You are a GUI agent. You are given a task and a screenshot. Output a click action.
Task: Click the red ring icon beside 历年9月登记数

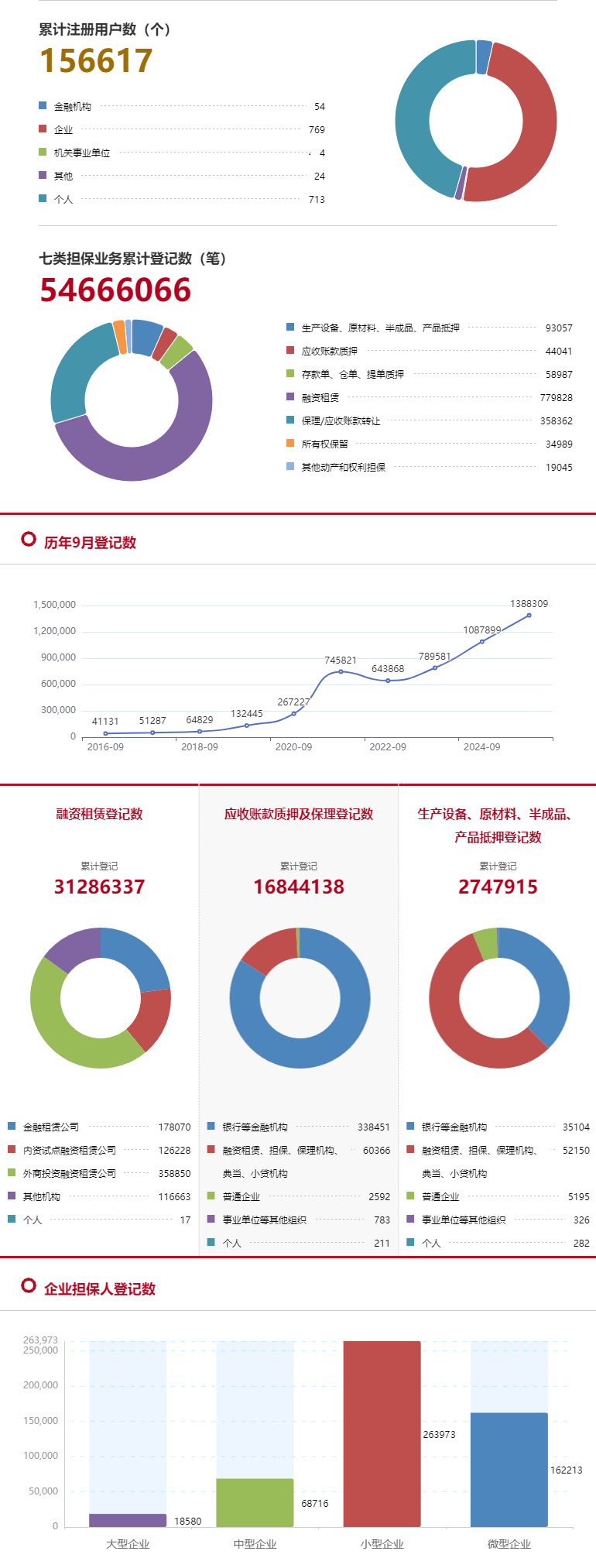tap(29, 539)
